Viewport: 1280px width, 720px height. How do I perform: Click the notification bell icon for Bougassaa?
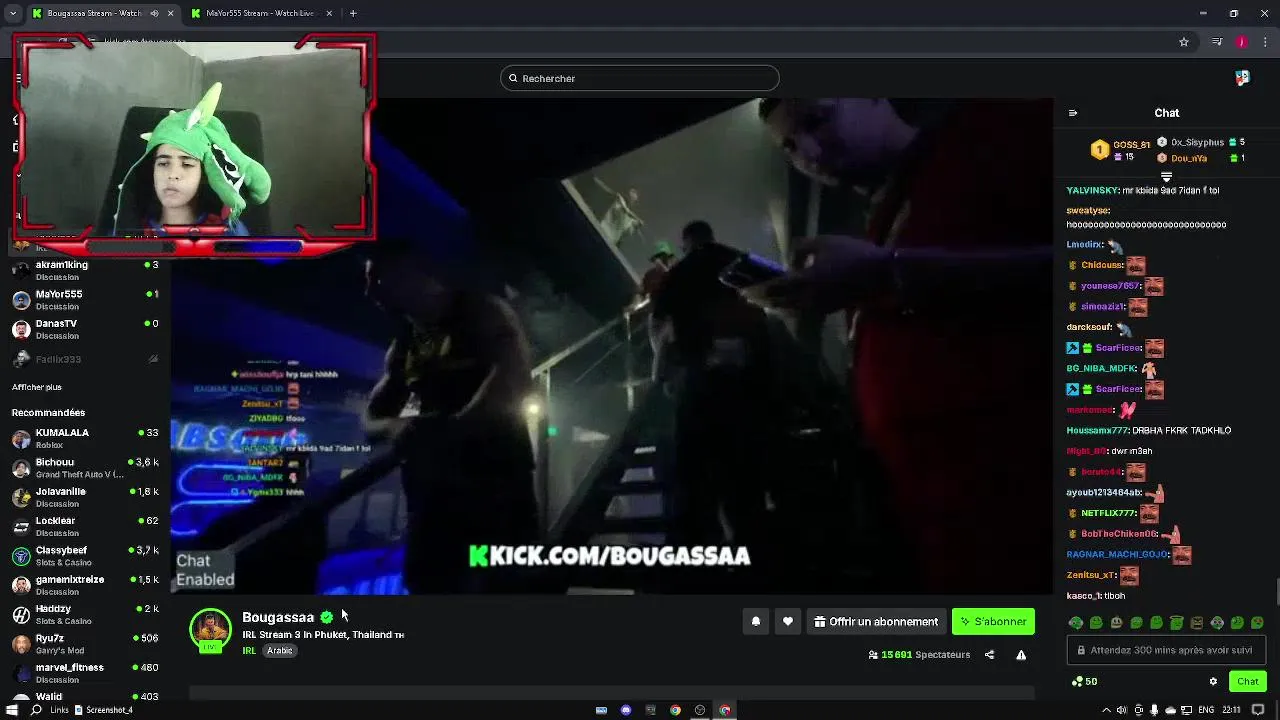[x=756, y=622]
